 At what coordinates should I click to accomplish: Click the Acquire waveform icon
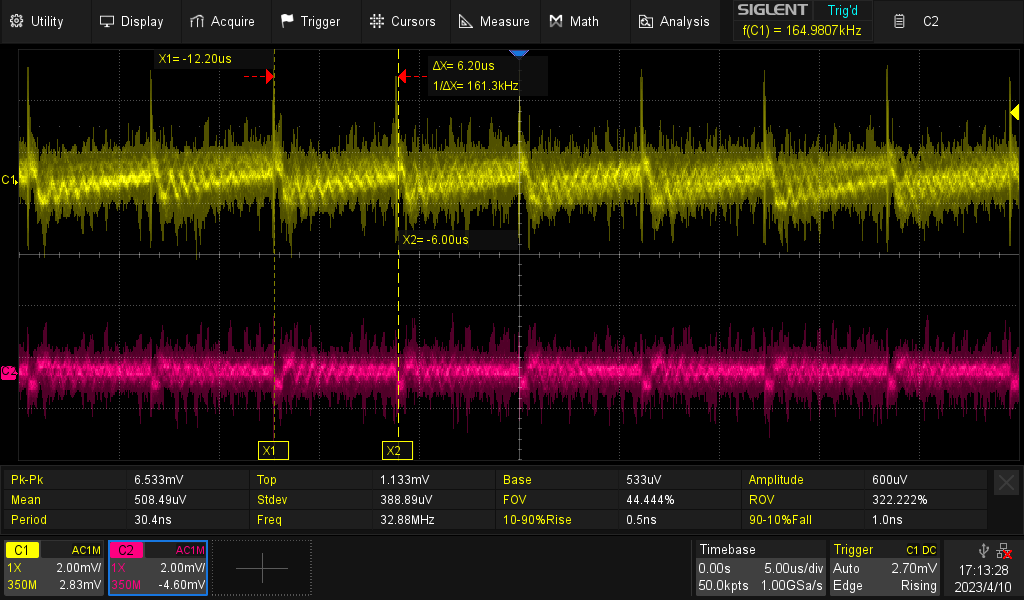pyautogui.click(x=197, y=22)
